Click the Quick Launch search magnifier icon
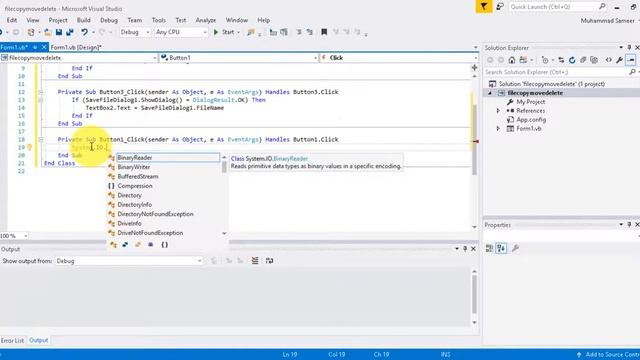This screenshot has width=640, height=360. click(x=602, y=7)
